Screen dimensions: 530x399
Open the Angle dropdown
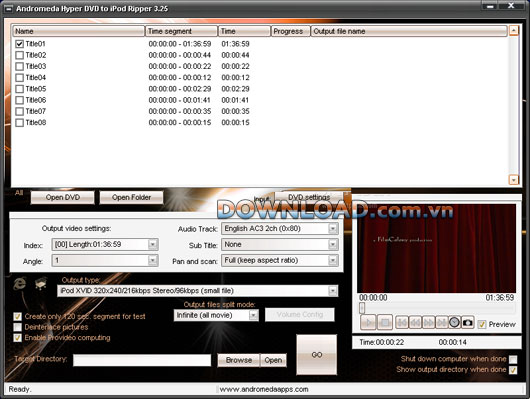coord(153,260)
